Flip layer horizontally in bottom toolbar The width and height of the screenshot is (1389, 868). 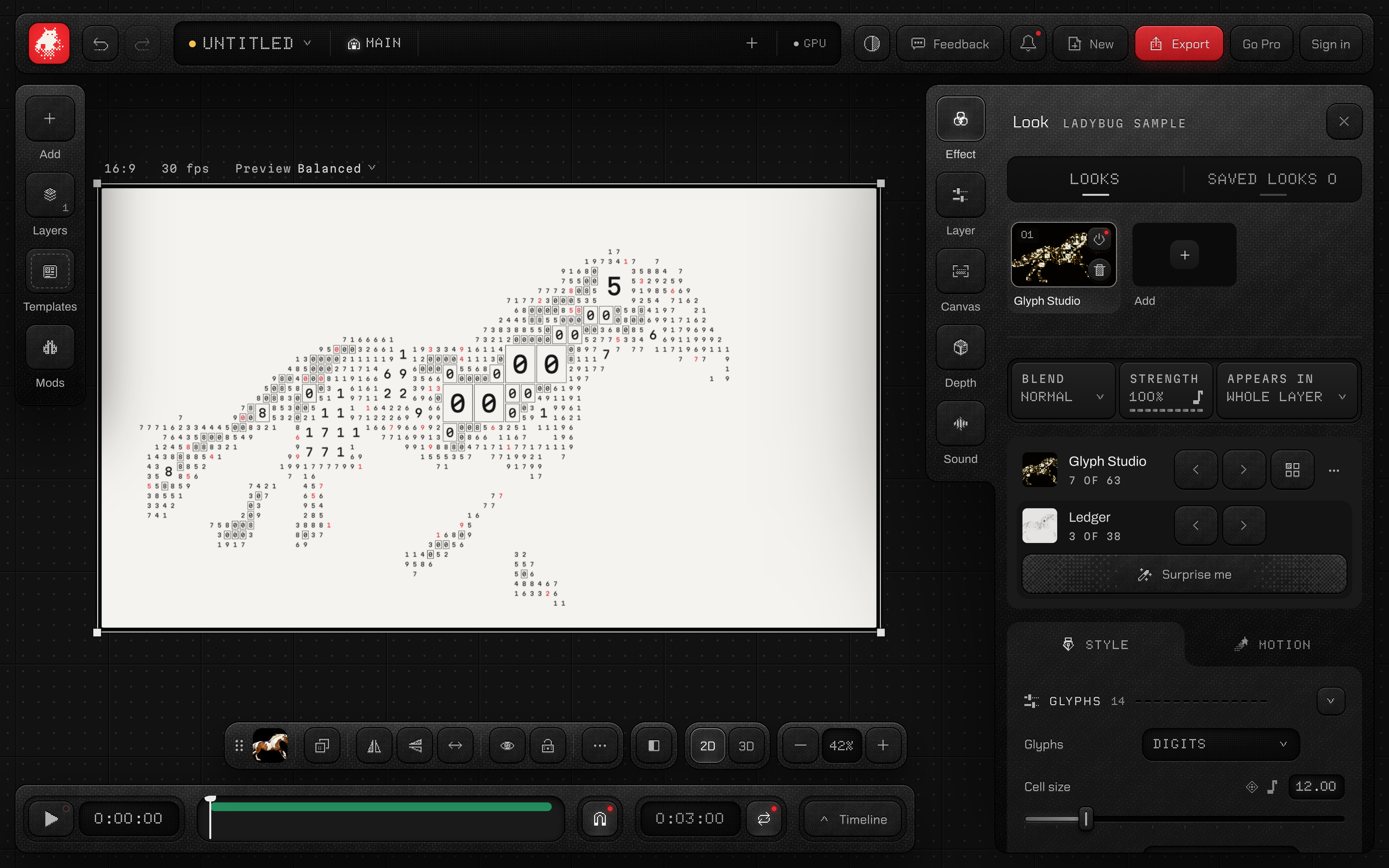pyautogui.click(x=374, y=746)
